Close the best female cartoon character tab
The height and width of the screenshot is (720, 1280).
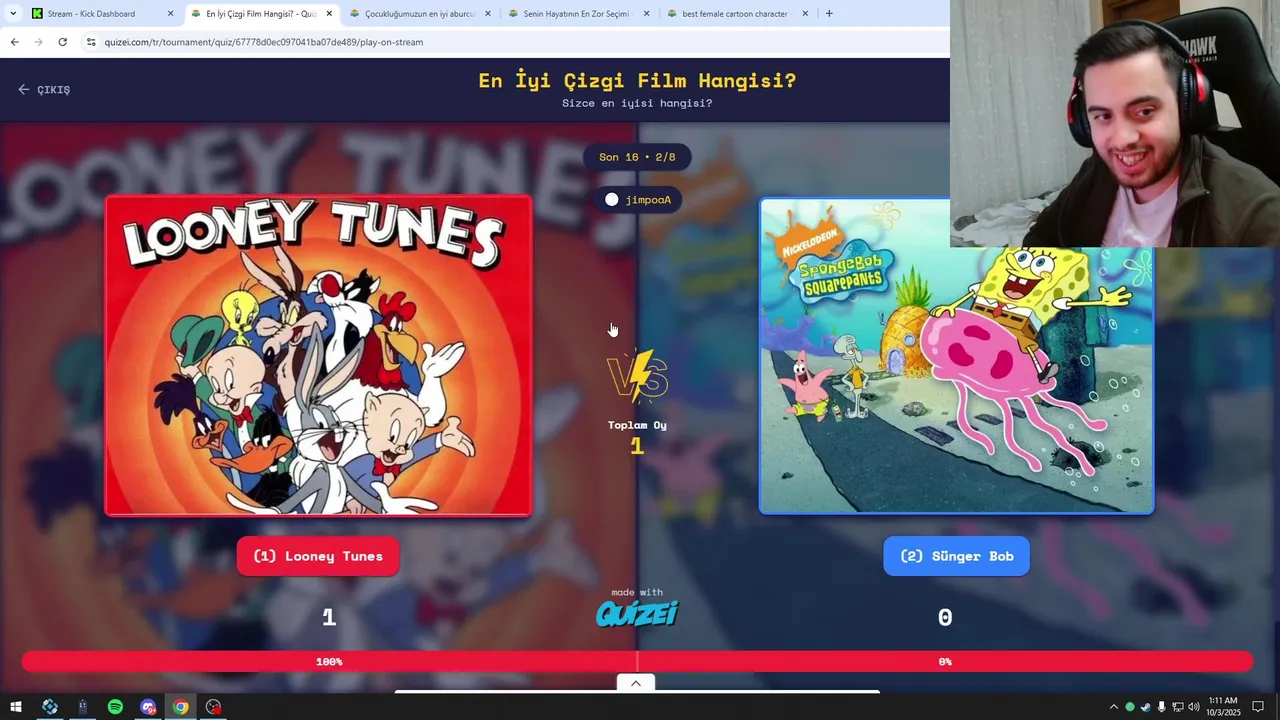(805, 14)
